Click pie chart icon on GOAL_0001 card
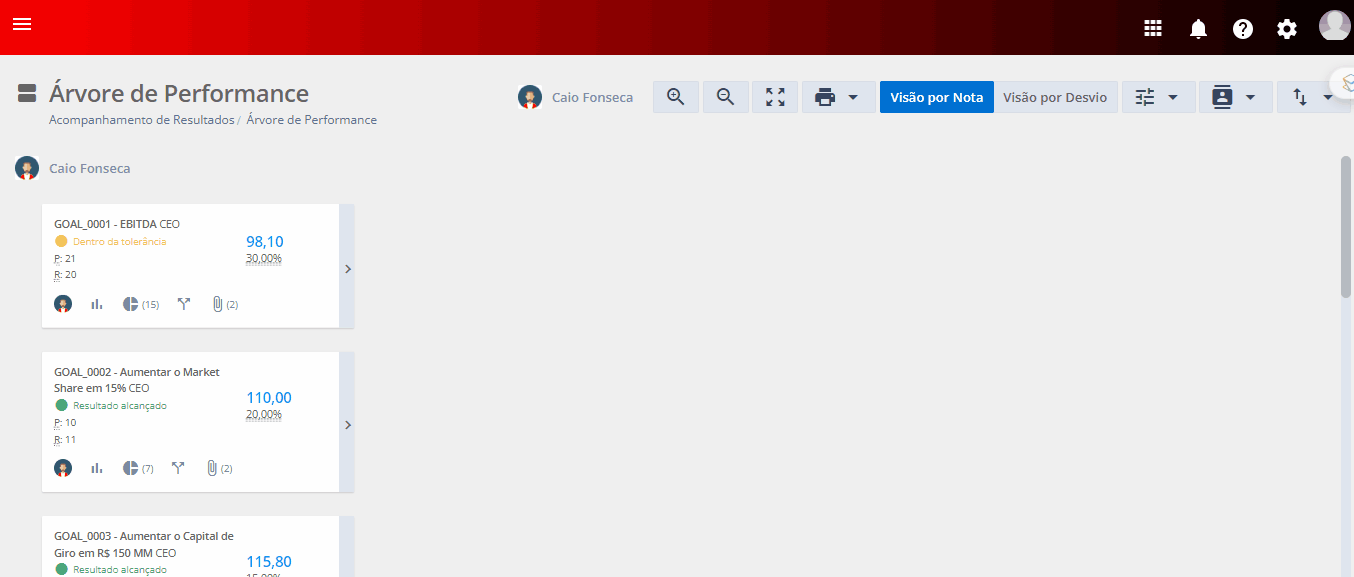Viewport: 1354px width, 577px height. coord(130,304)
